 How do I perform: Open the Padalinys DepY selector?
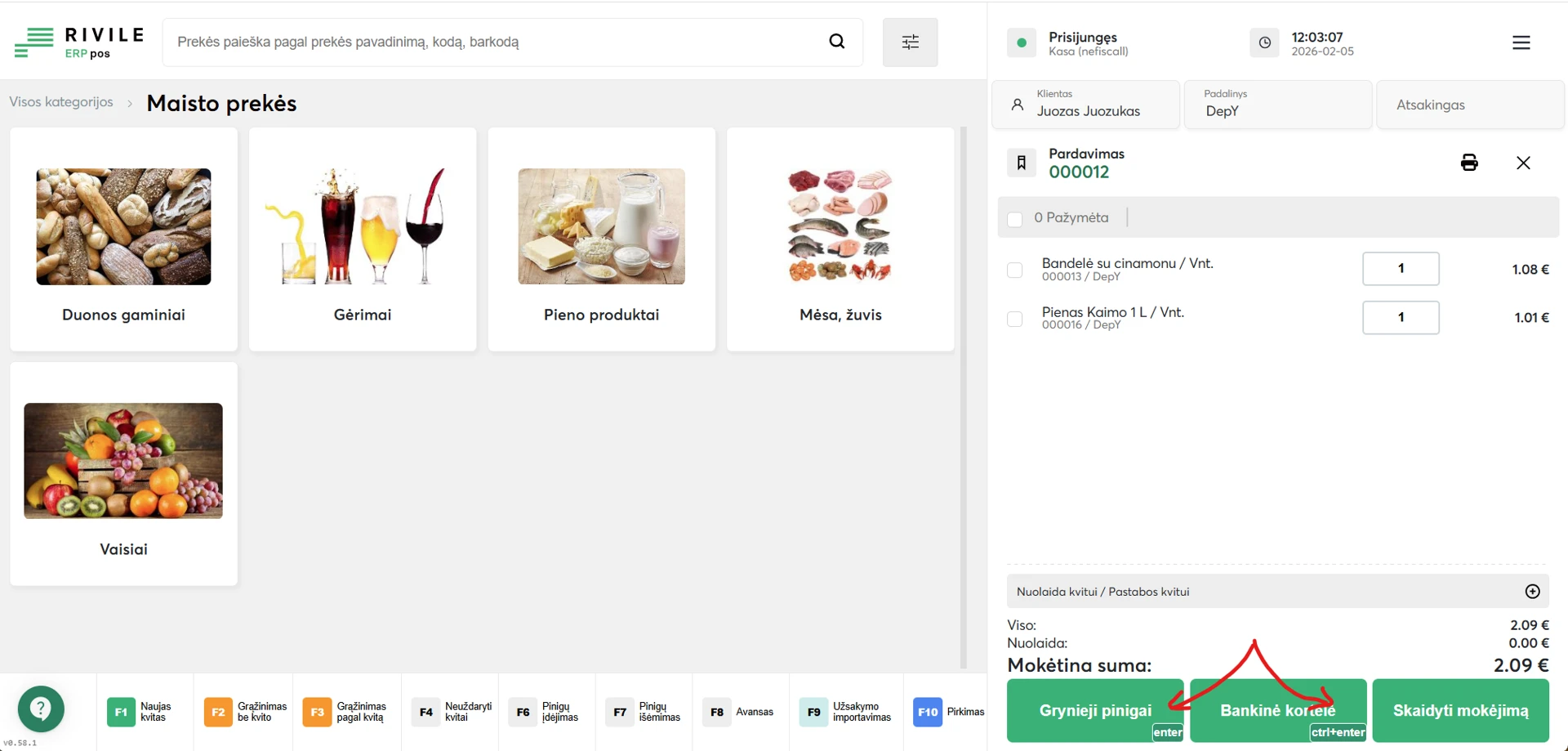[1277, 105]
